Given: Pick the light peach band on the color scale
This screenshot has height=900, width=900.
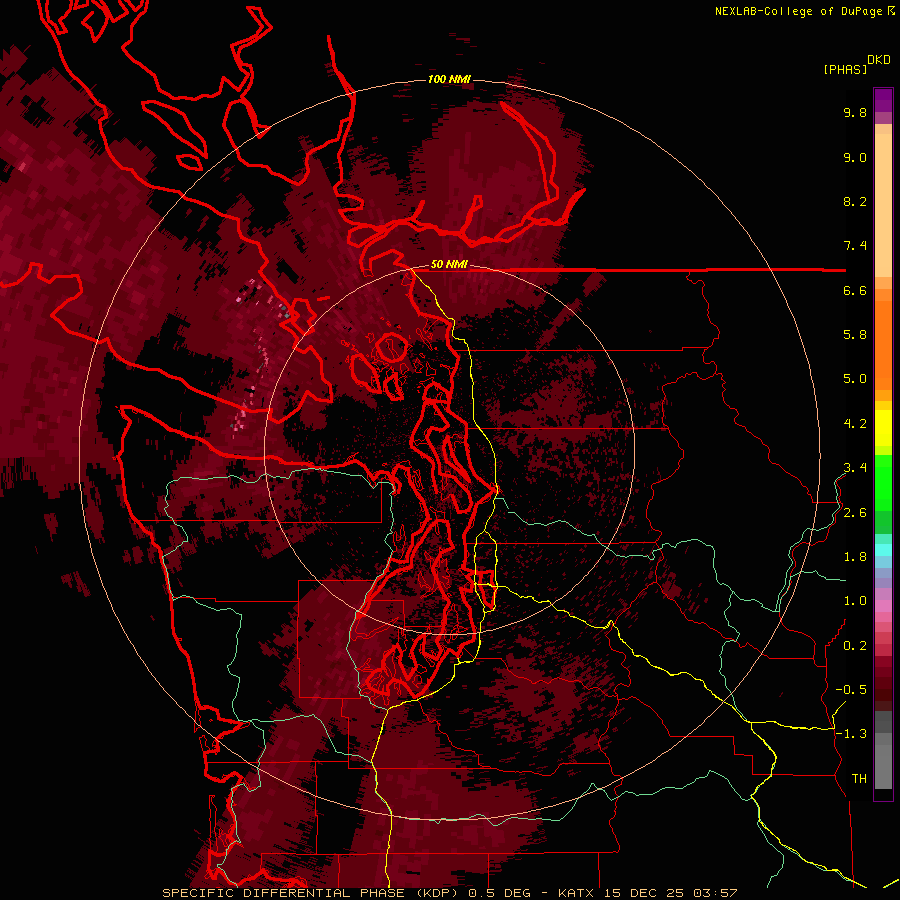Looking at the screenshot, I should pos(883,207).
